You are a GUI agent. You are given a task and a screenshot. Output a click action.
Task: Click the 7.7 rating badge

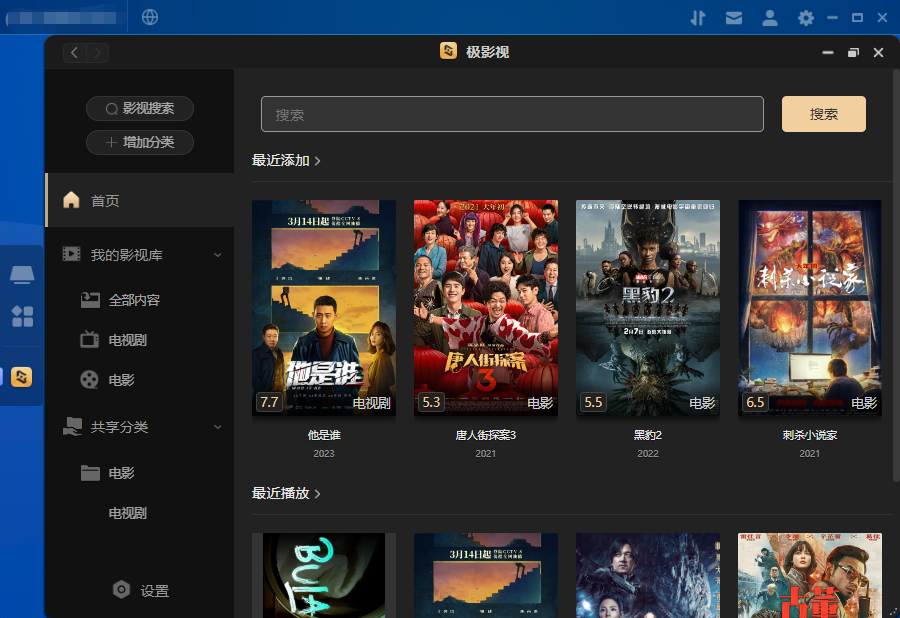coord(269,402)
